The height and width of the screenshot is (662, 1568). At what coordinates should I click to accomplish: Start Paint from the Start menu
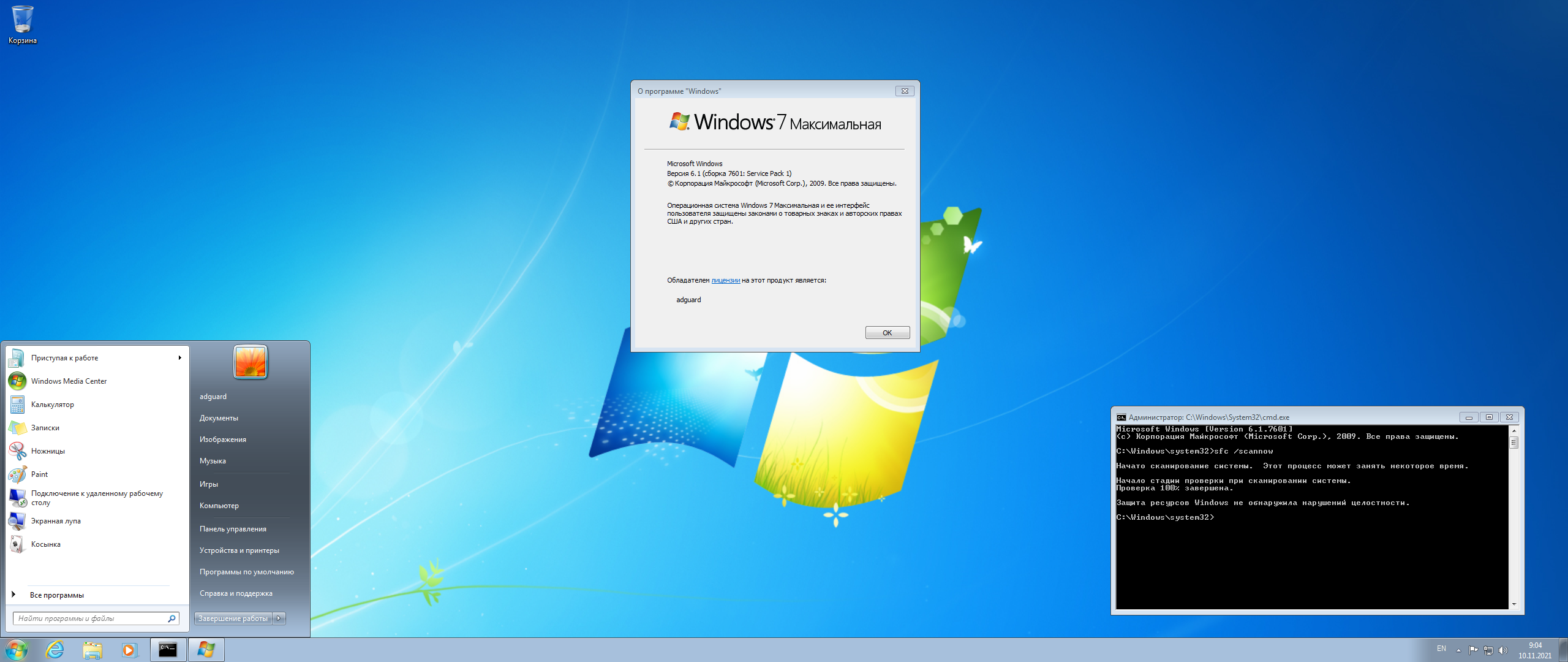click(96, 474)
